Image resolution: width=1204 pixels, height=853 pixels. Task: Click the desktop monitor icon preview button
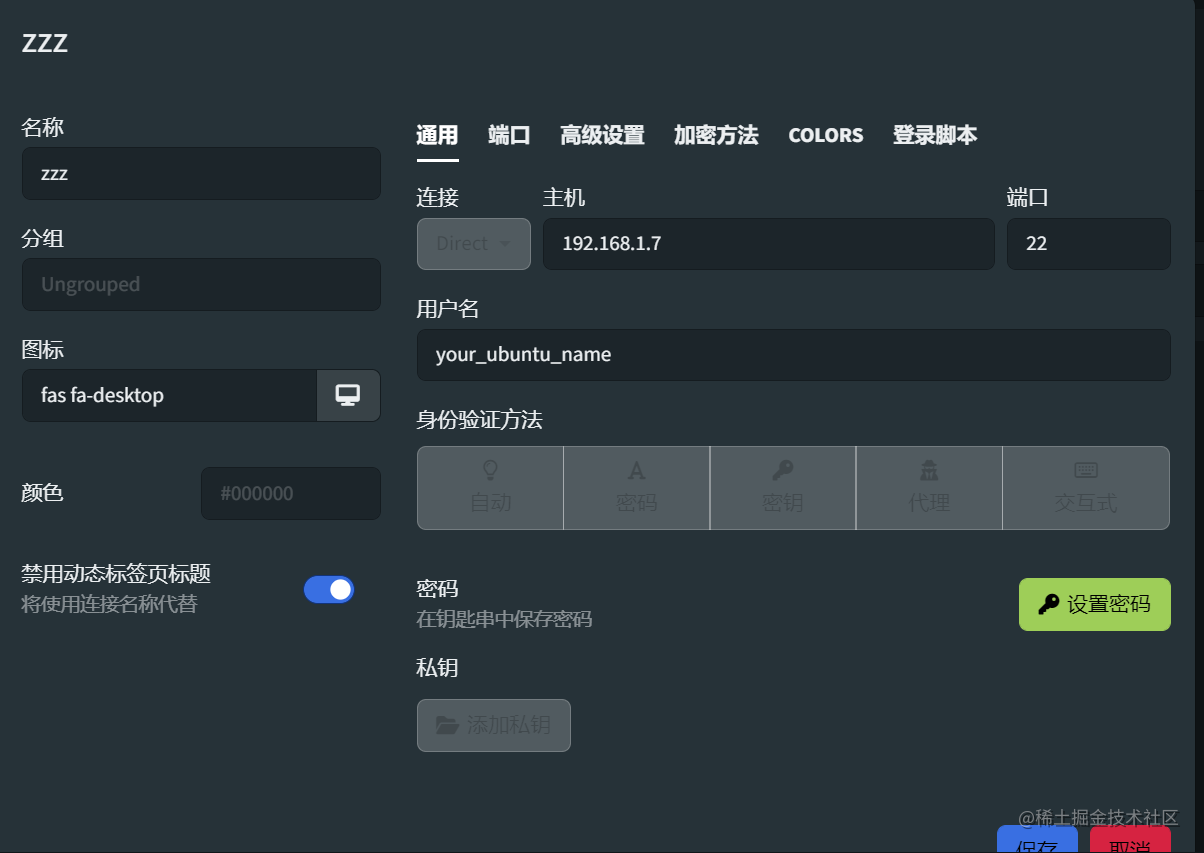(348, 395)
